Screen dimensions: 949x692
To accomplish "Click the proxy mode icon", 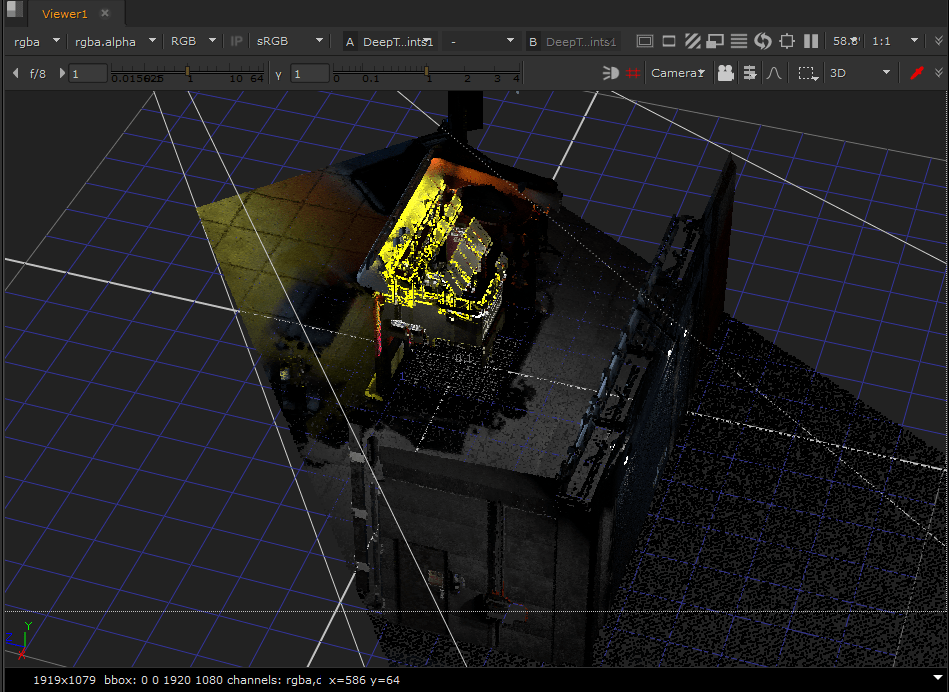I will pyautogui.click(x=715, y=41).
